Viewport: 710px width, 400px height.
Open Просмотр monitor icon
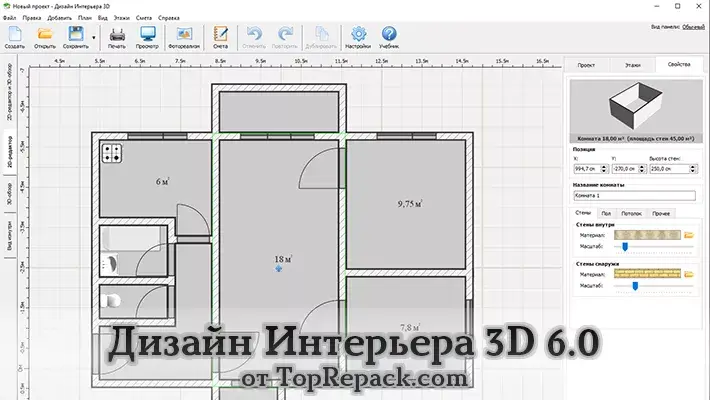(x=147, y=37)
